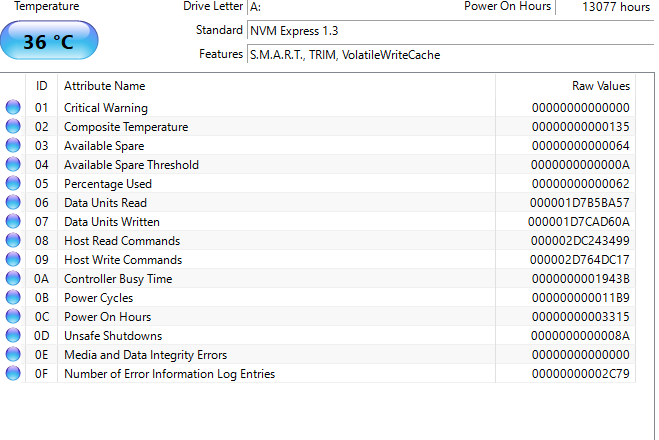Viewport: 659px width, 440px height.
Task: Click the Features field with S.M.A.R.T., TRIM
Action: pyautogui.click(x=451, y=55)
